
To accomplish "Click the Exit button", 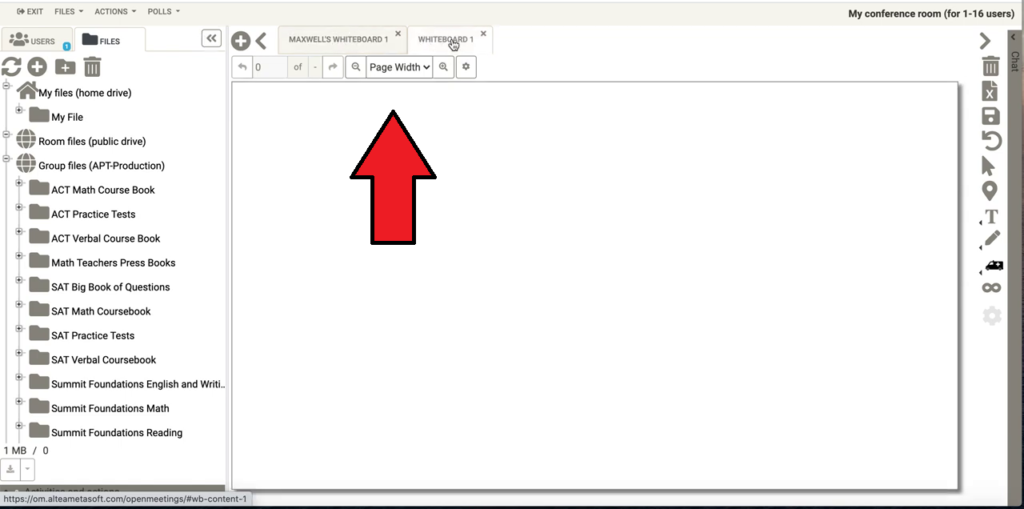I will (x=29, y=11).
